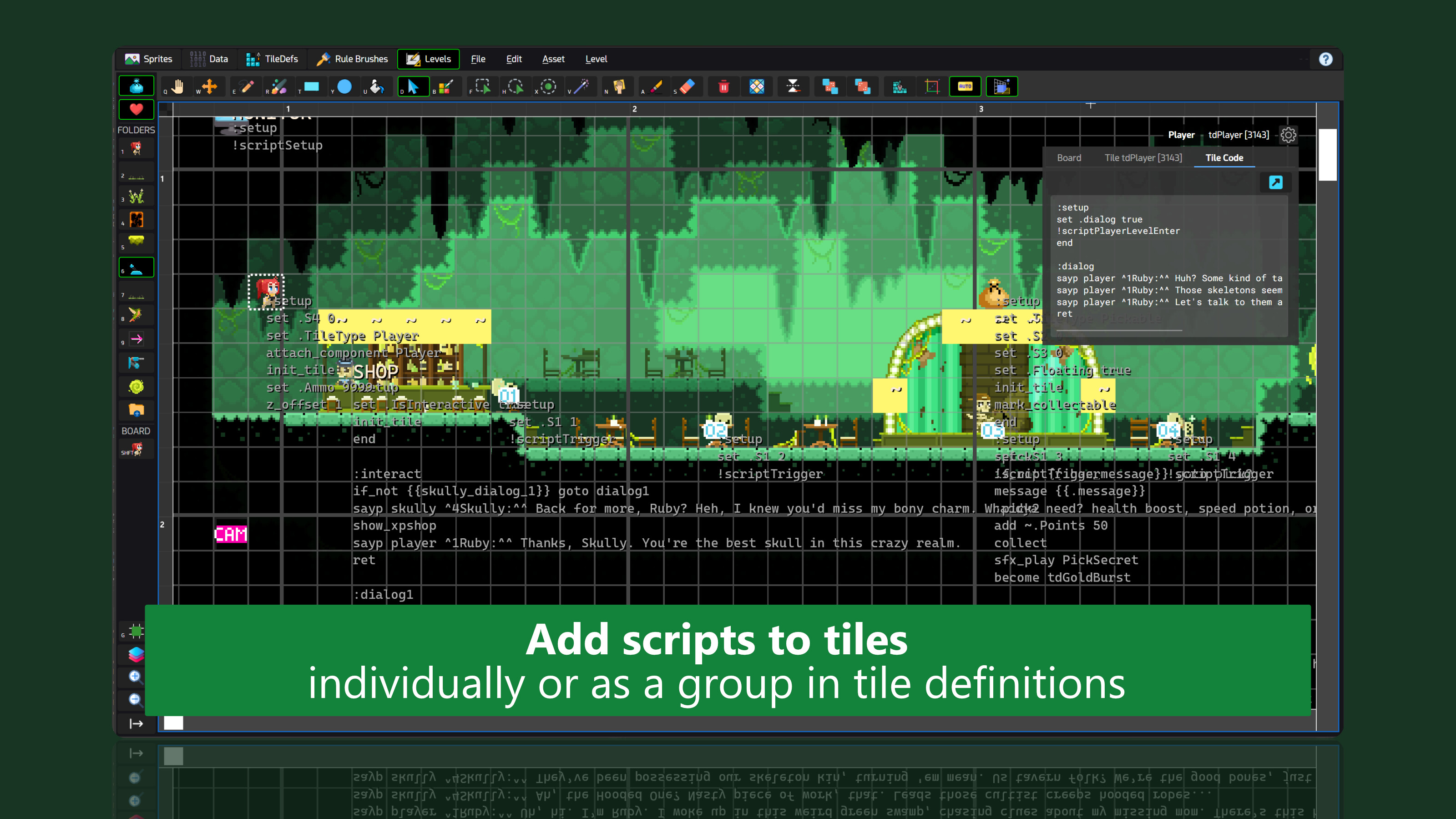The image size is (1456, 819).
Task: Toggle the grid display icon labeled G
Action: (136, 632)
